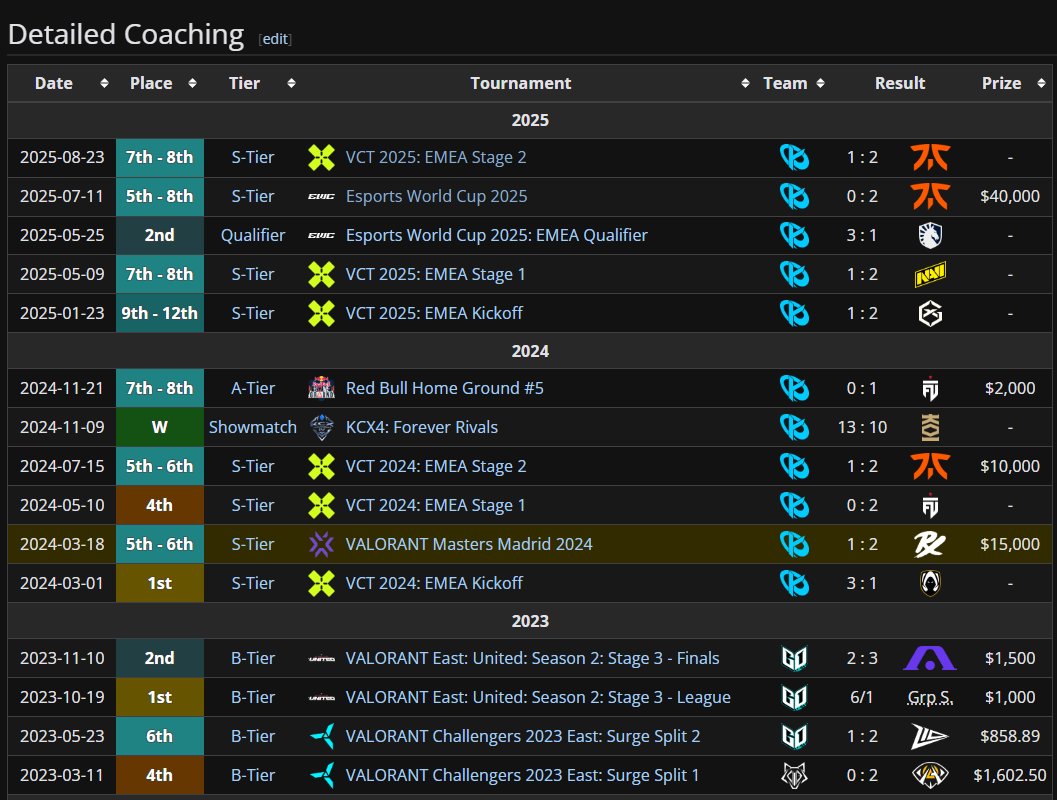The image size is (1057, 800).
Task: Open Stage 3 - League tournament link
Action: tap(538, 698)
